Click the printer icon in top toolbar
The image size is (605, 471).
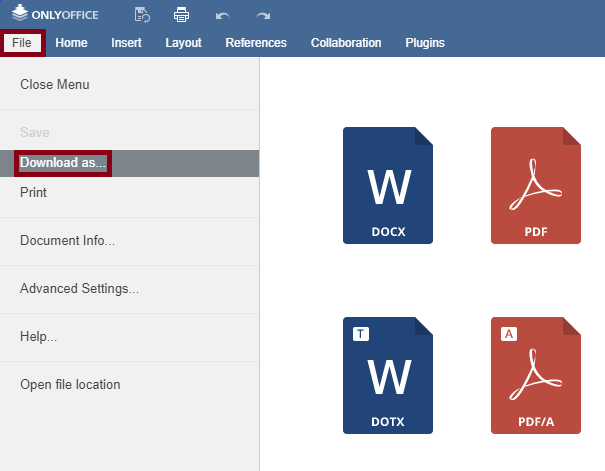[181, 15]
